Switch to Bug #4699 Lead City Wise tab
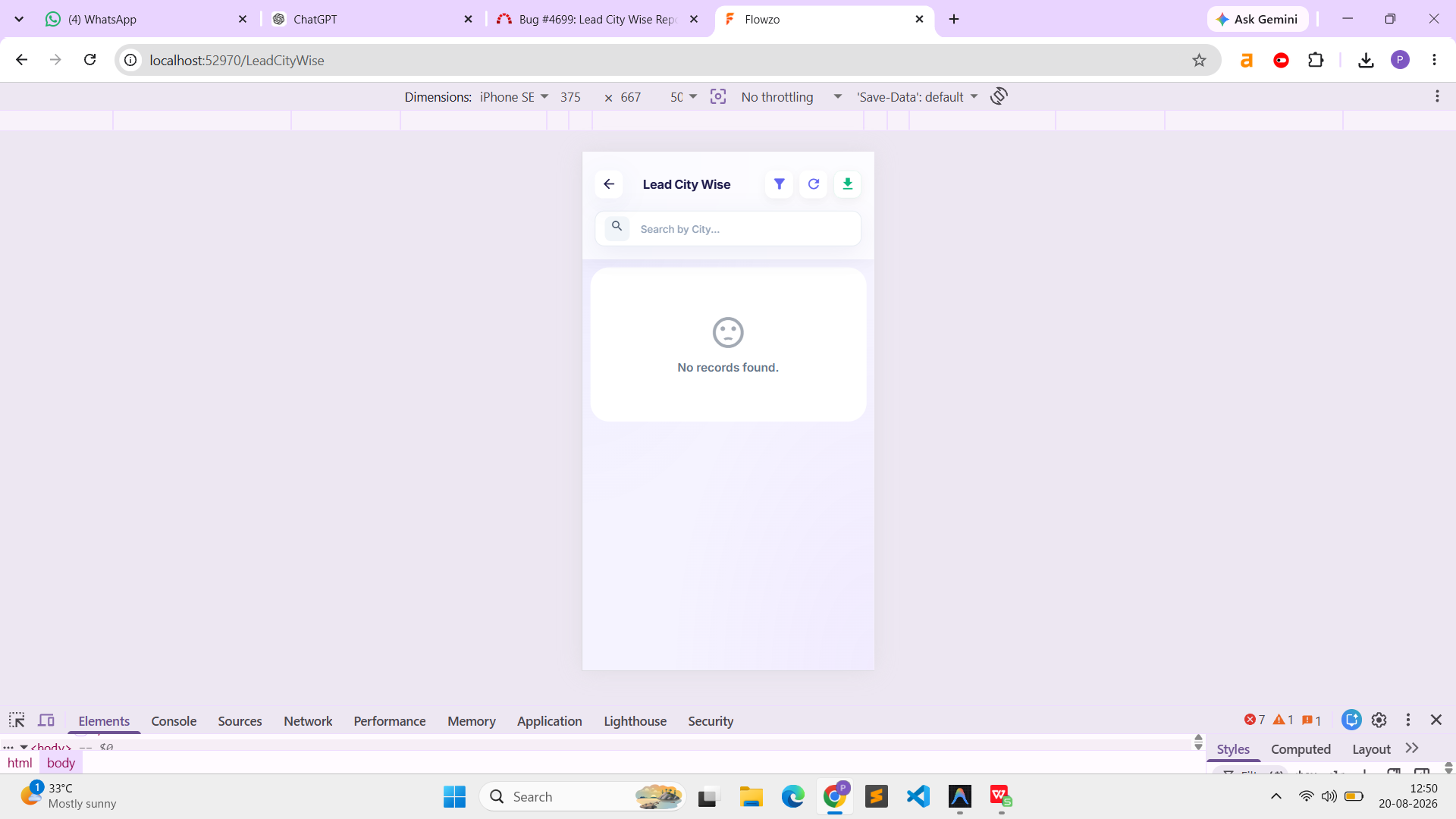 click(x=597, y=19)
